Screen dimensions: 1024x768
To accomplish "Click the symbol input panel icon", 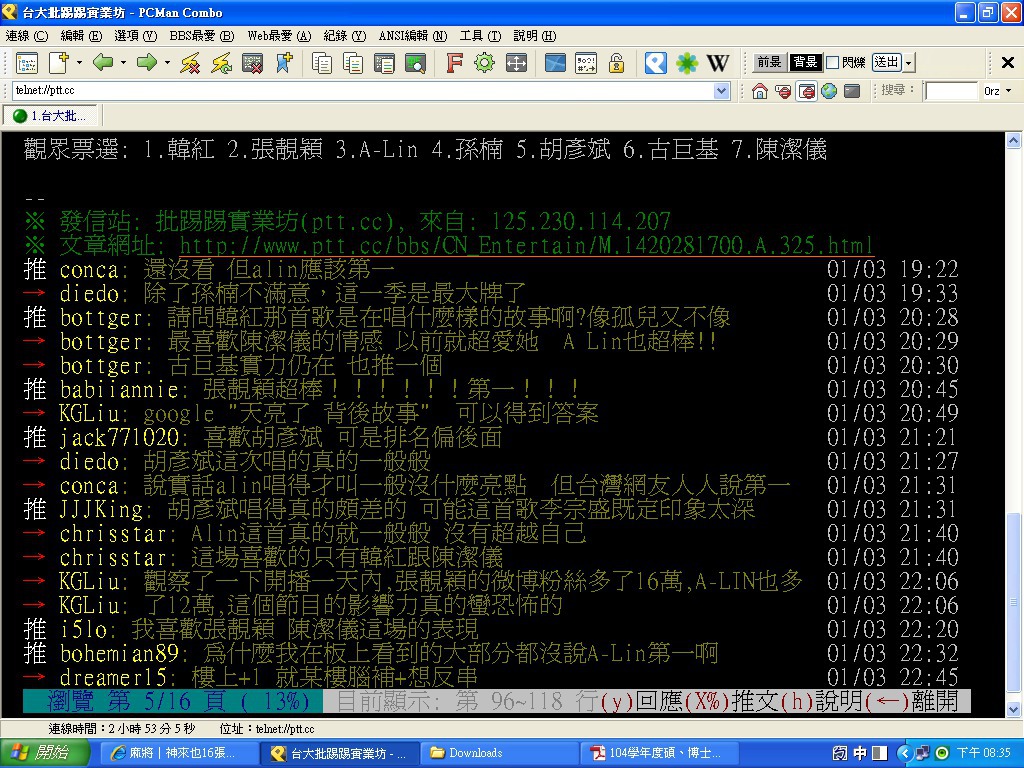I will click(586, 63).
